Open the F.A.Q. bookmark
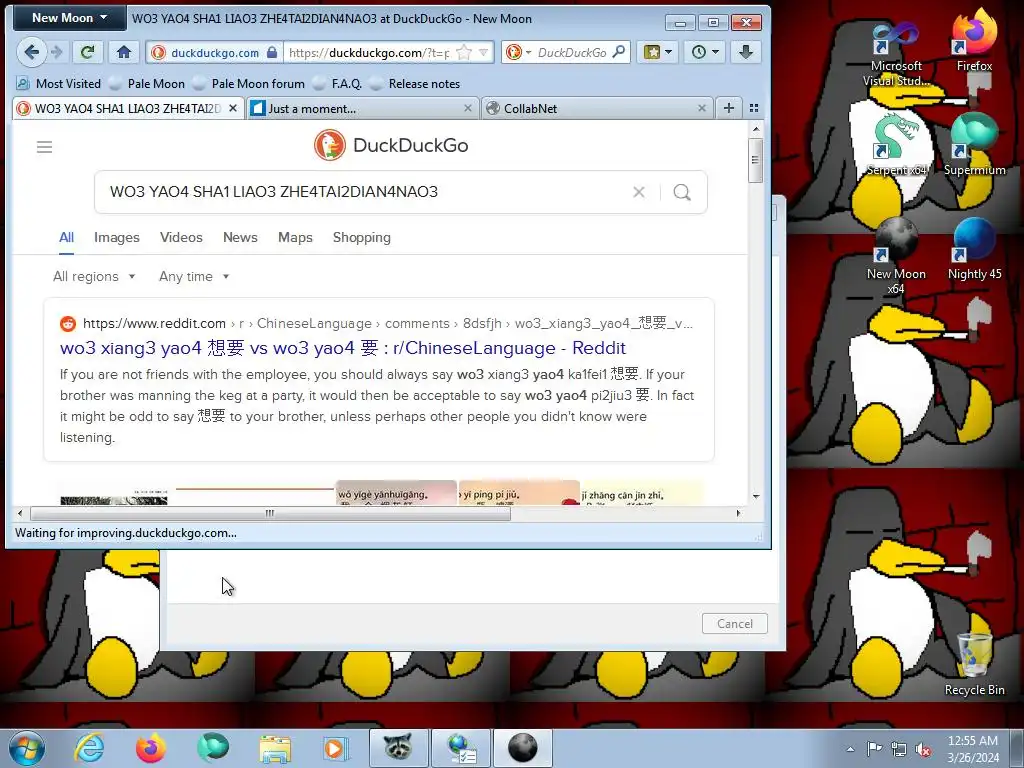The width and height of the screenshot is (1024, 768). click(x=338, y=84)
